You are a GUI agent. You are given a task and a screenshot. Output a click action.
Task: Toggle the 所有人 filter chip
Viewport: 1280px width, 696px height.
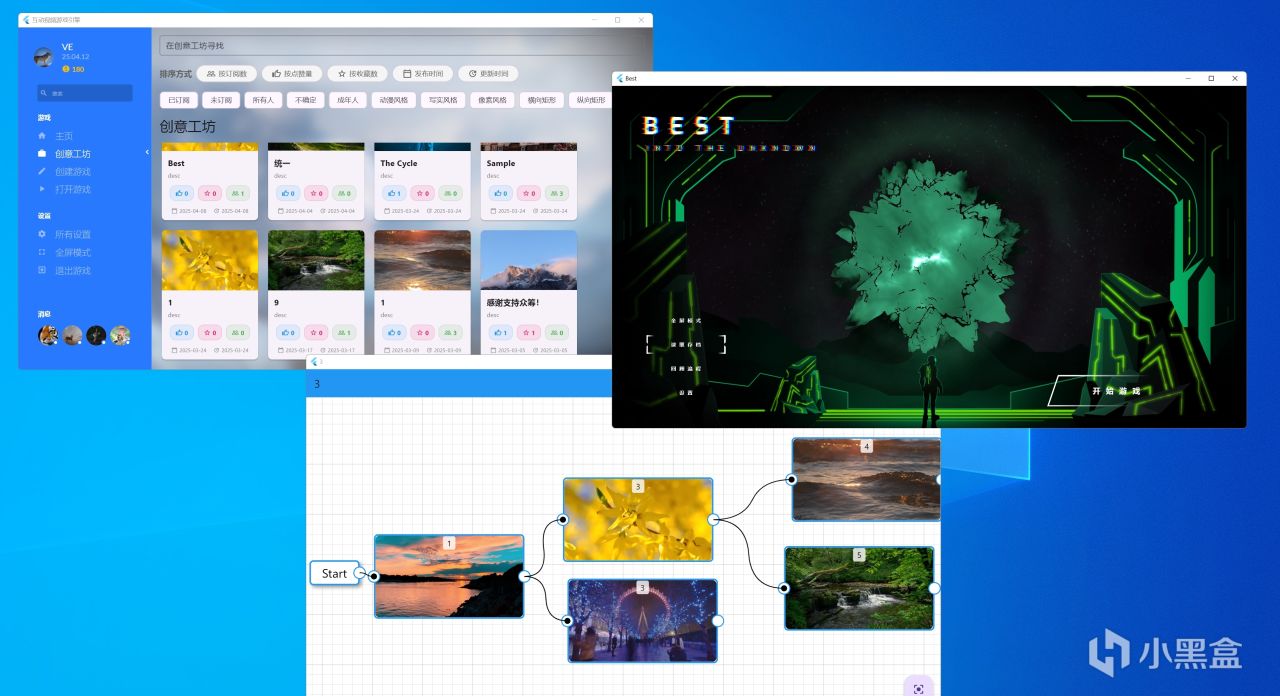click(x=263, y=100)
